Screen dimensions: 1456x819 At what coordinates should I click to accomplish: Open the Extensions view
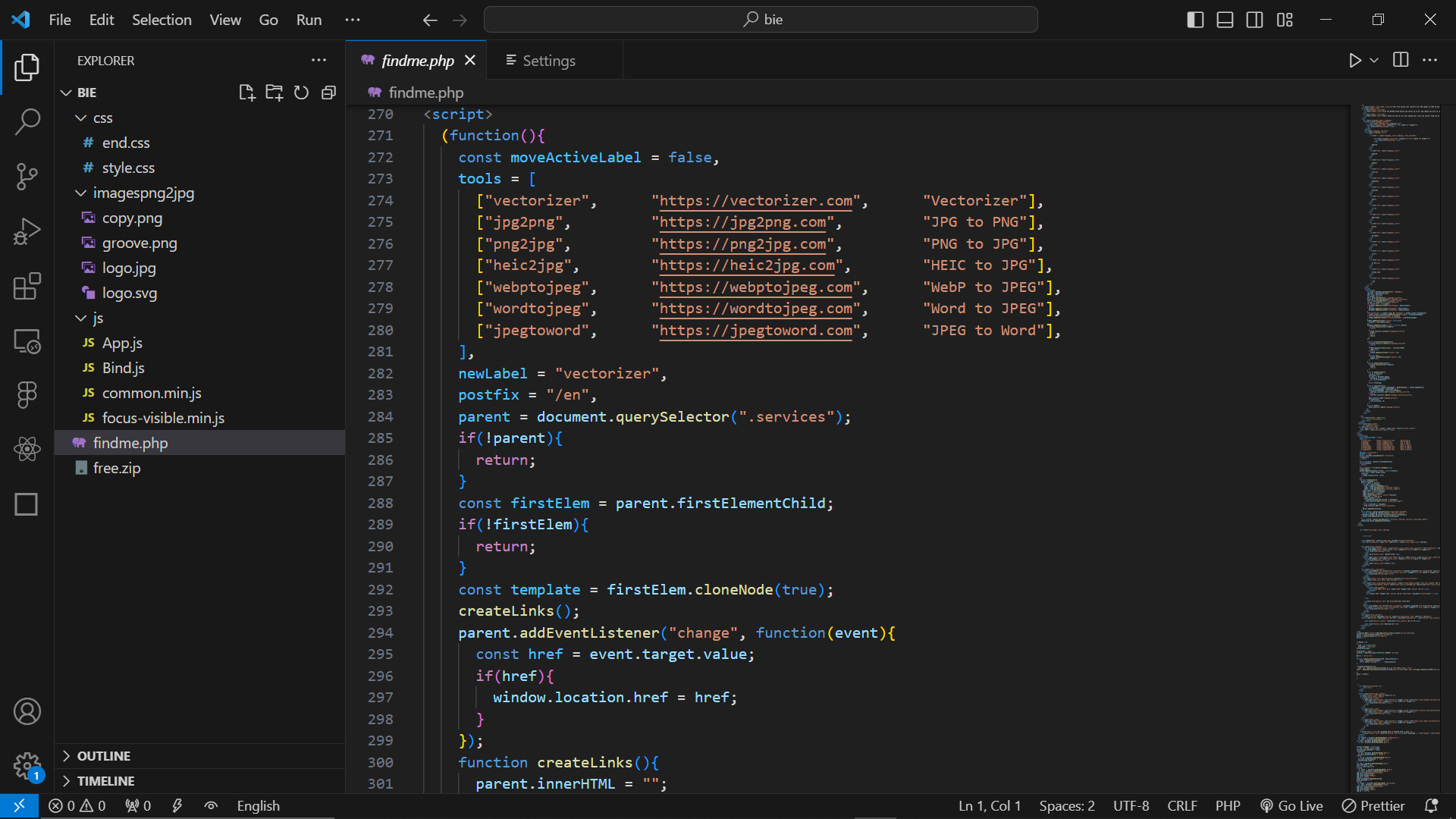tap(27, 287)
